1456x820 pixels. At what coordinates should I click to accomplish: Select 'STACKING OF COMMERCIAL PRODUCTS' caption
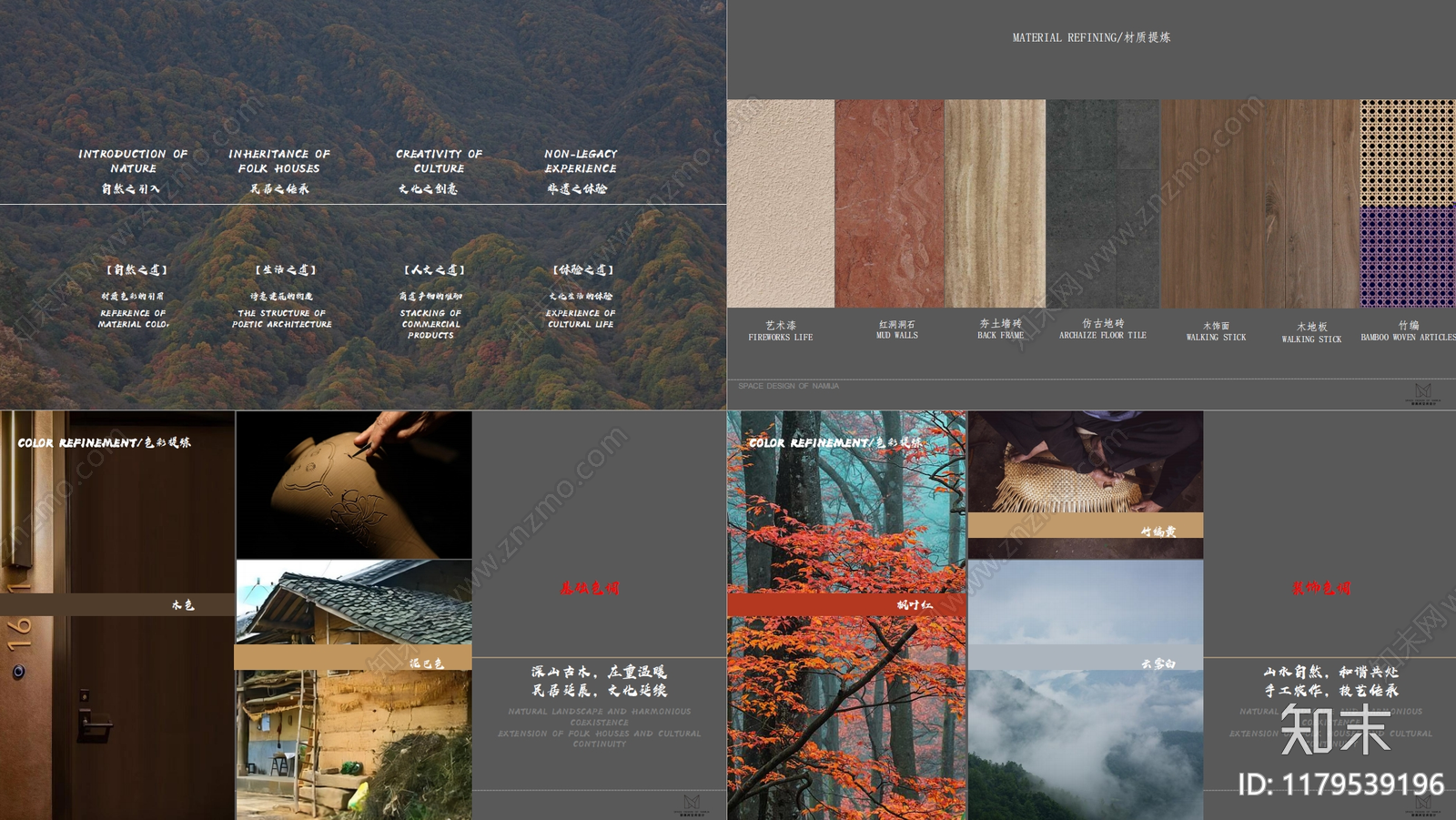(431, 324)
